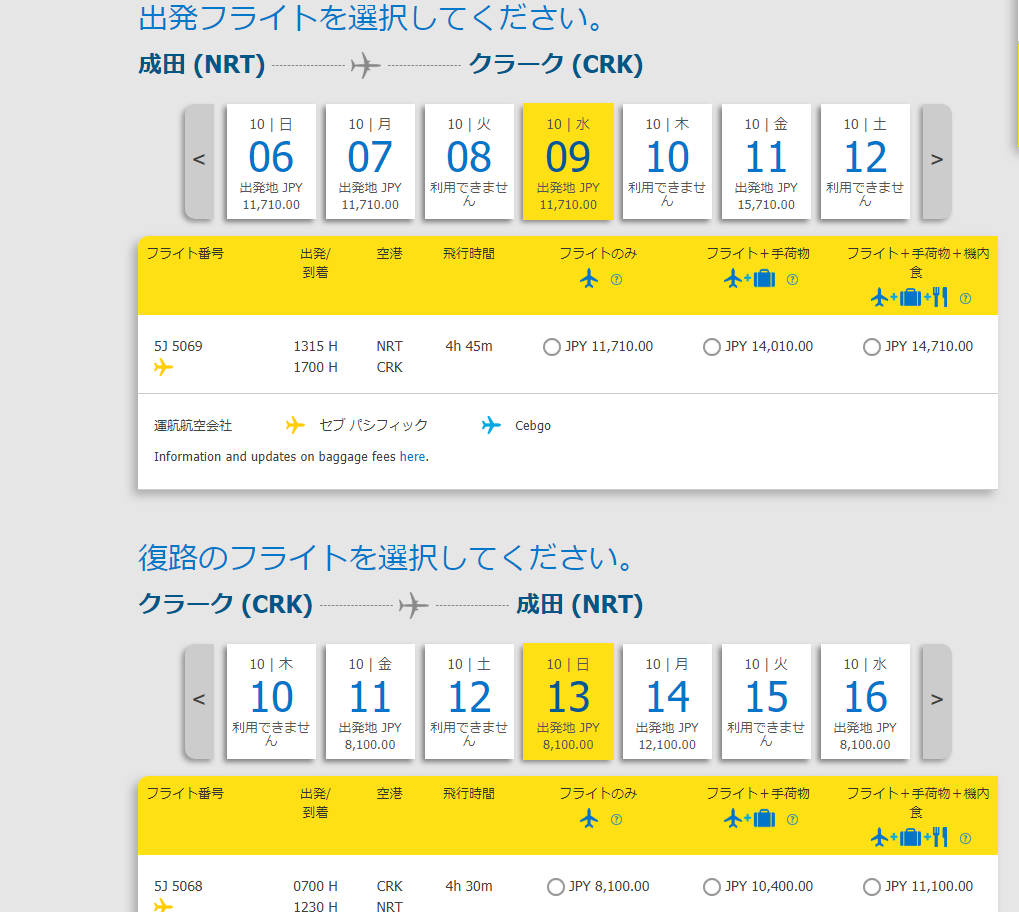Pick outbound date Sunday 06

pyautogui.click(x=271, y=161)
